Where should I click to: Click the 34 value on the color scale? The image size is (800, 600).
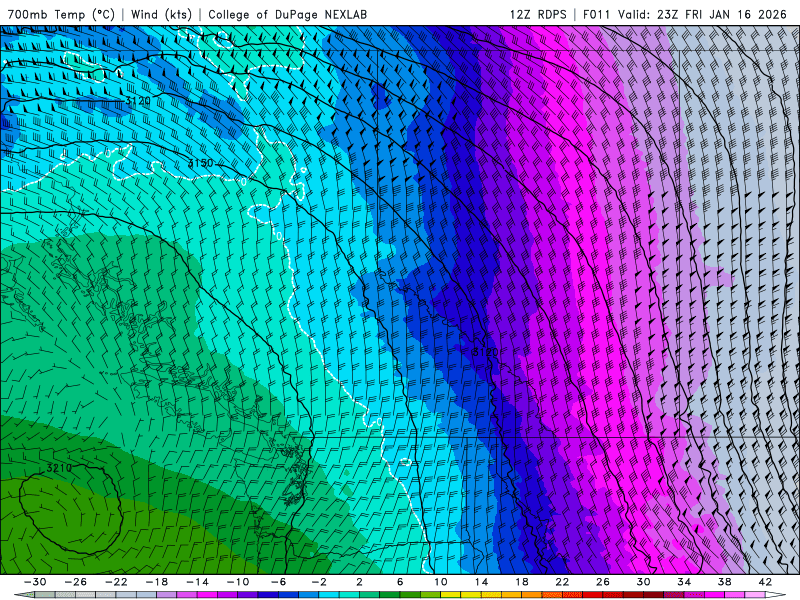(x=684, y=582)
